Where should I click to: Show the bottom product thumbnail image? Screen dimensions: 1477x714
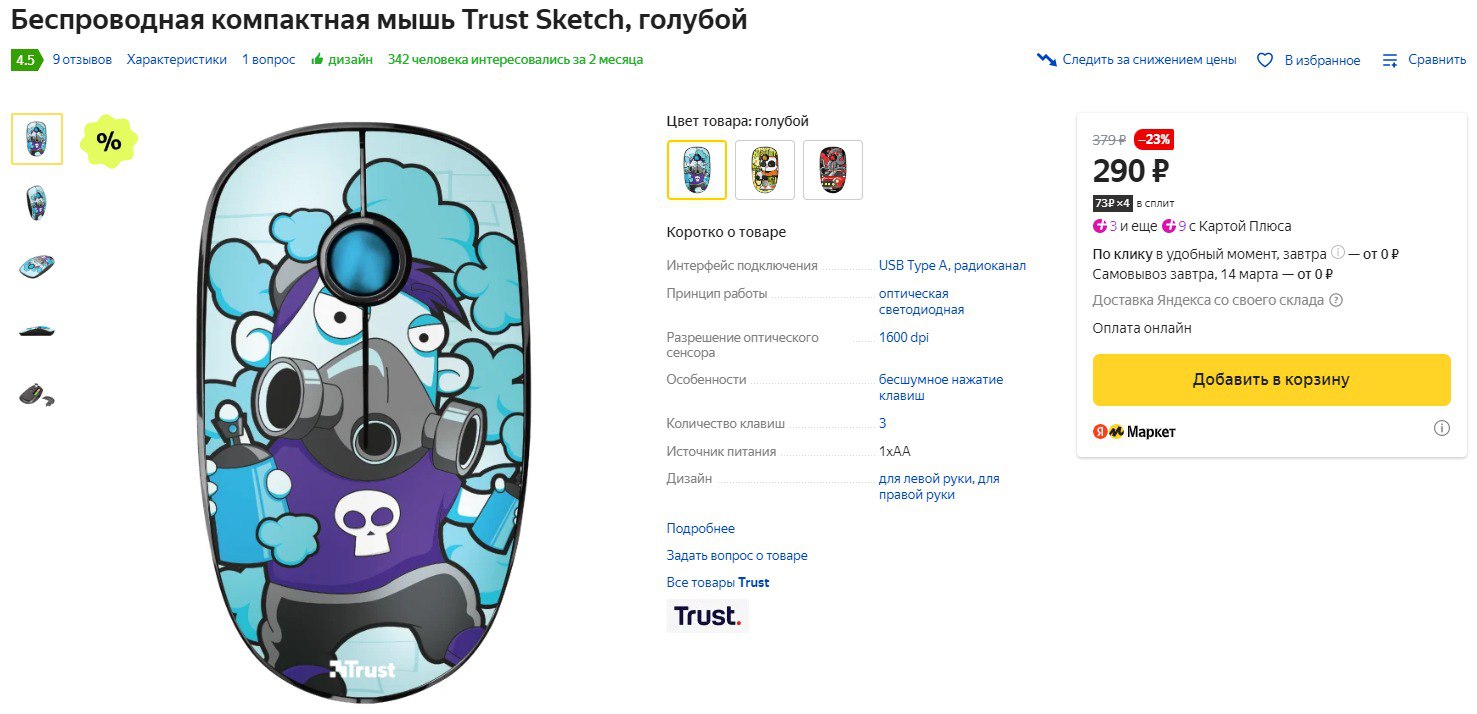[x=37, y=394]
